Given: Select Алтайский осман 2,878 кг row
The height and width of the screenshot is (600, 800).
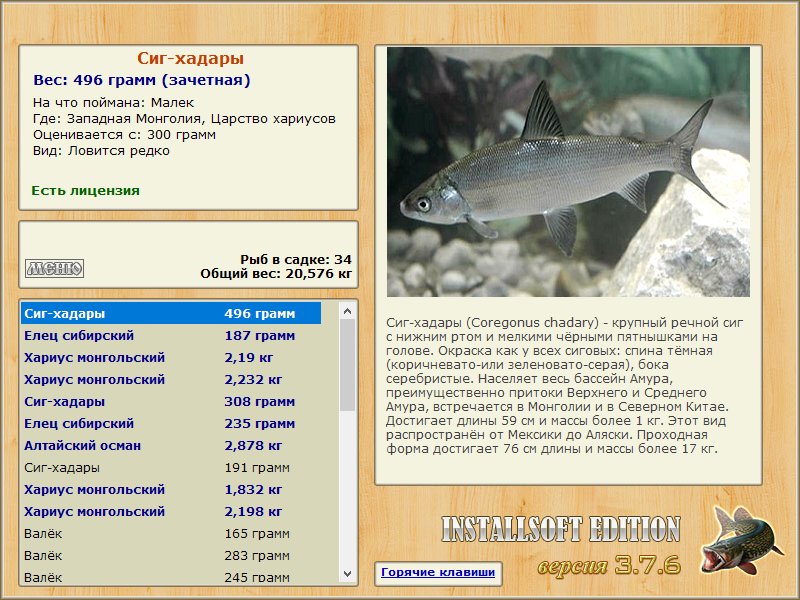Looking at the screenshot, I should click(171, 445).
